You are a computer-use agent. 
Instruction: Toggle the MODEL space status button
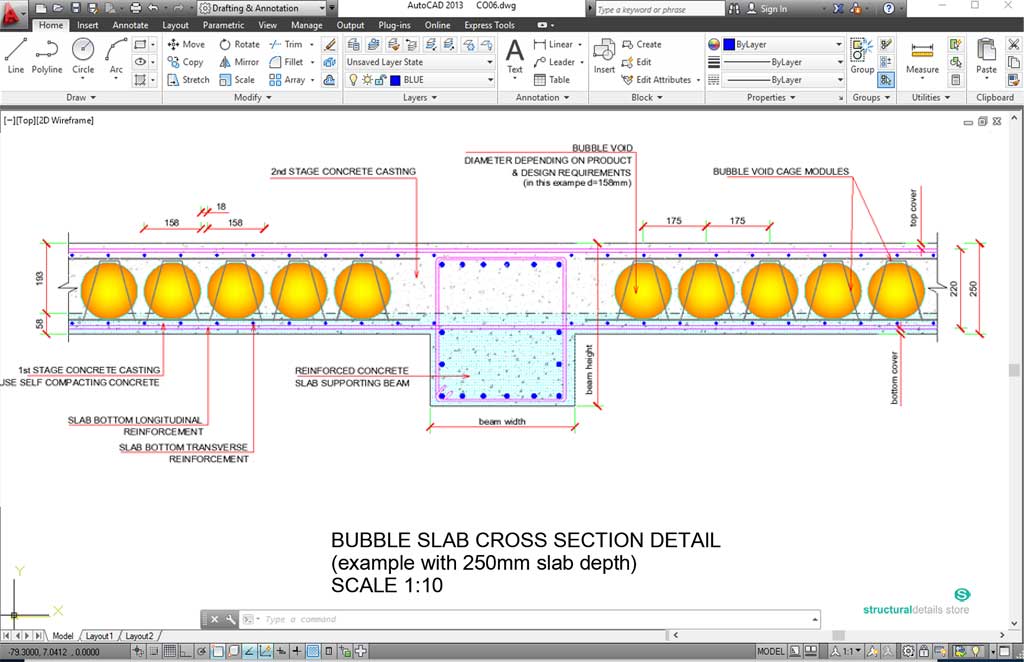coord(770,651)
